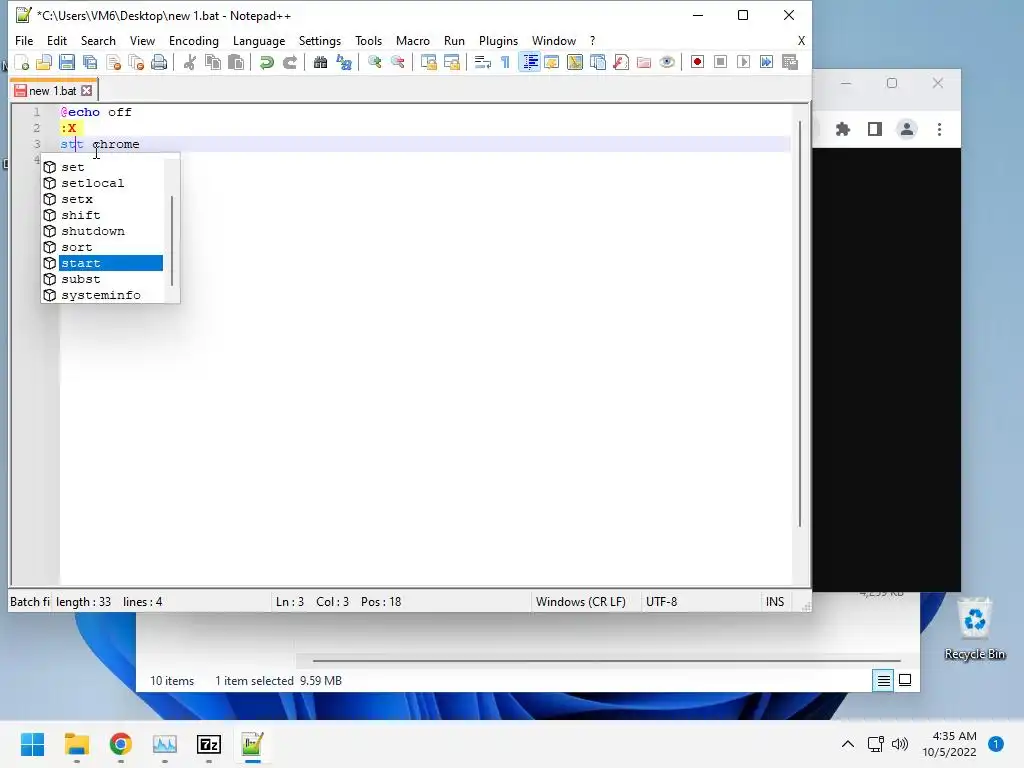Click the Zoom Out magnifier icon

(x=397, y=63)
